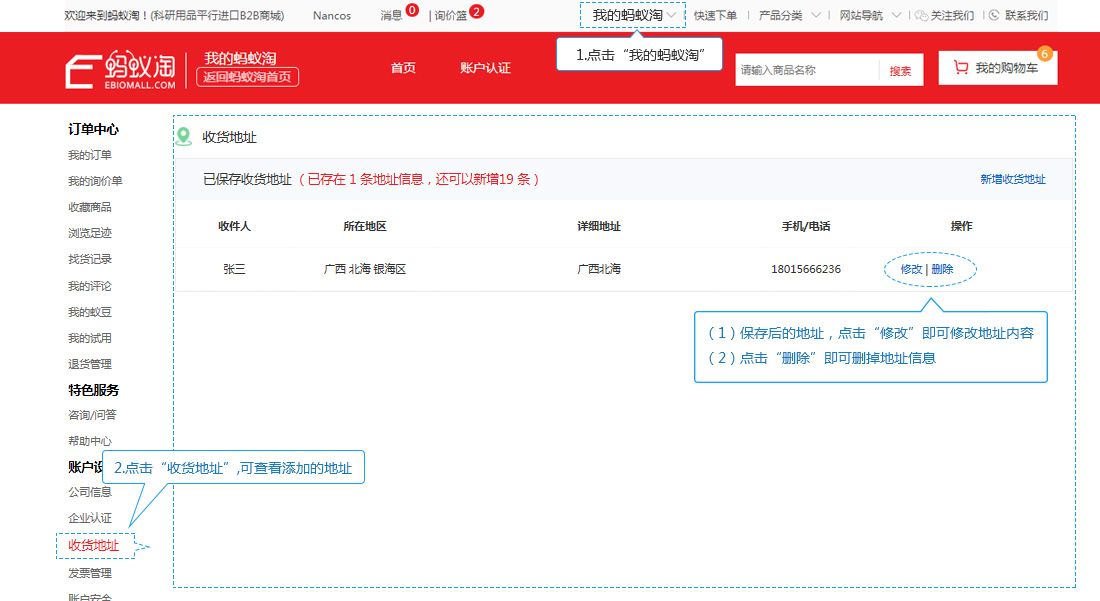1100x601 pixels.
Task: Click the WeChat follow-us icon
Action: point(921,15)
